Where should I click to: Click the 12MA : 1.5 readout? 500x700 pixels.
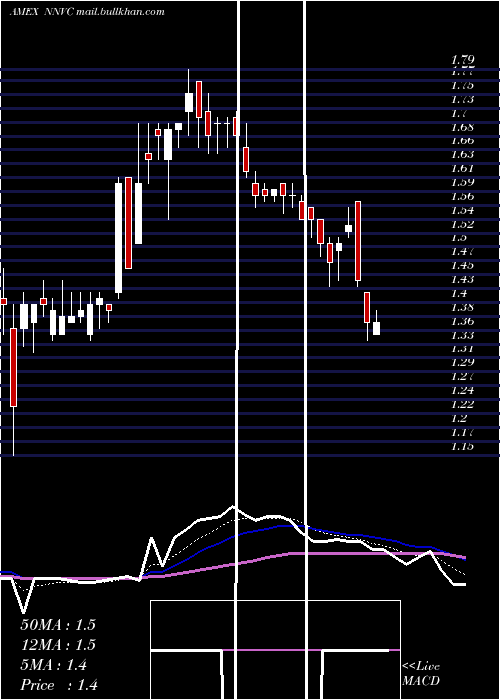pos(58,645)
